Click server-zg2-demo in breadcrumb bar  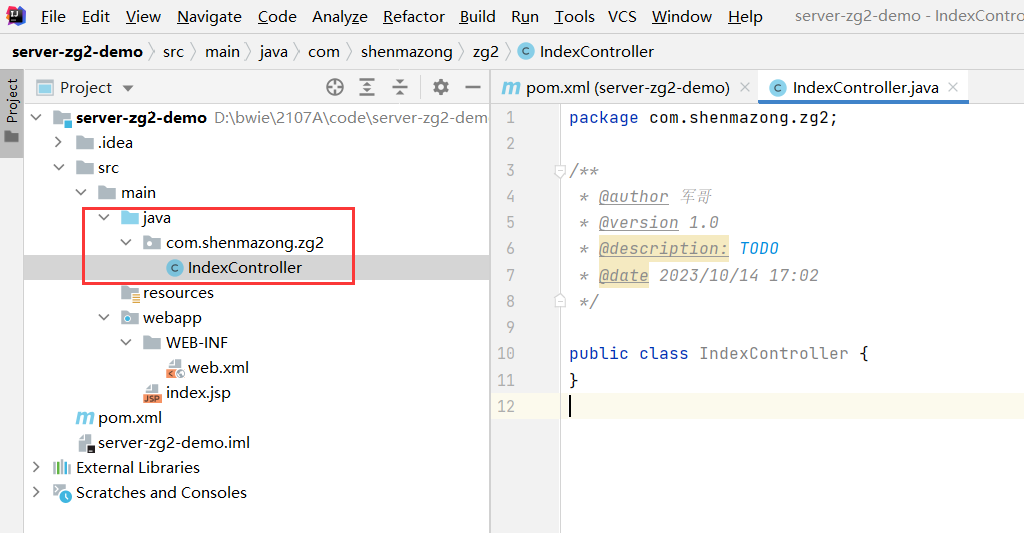click(77, 52)
